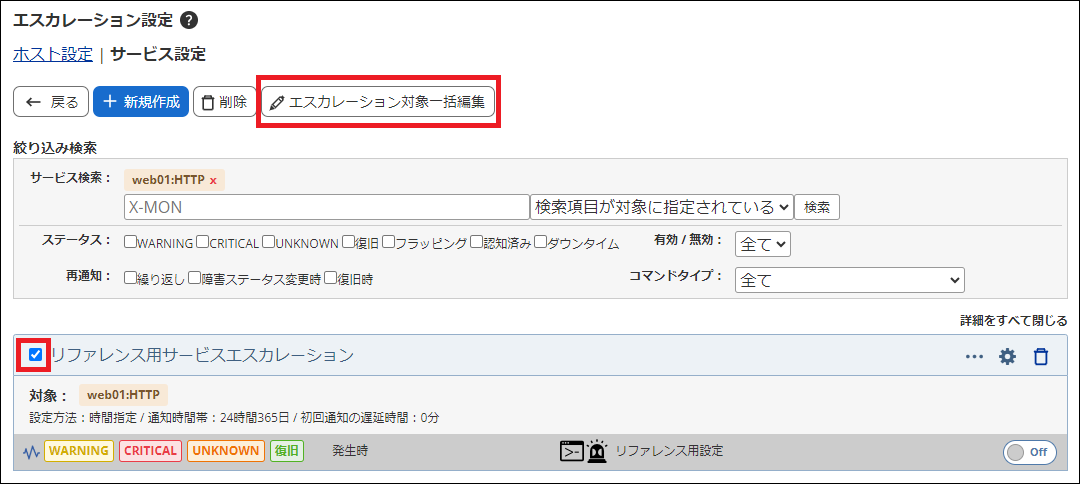1080x484 pixels.
Task: Toggle the escalation Off switch on
Action: [1029, 452]
